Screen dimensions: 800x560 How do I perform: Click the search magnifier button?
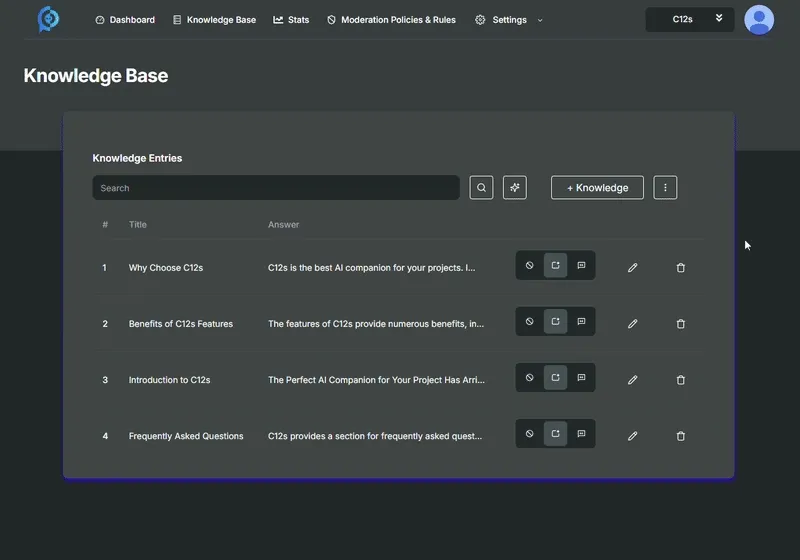[x=481, y=188]
